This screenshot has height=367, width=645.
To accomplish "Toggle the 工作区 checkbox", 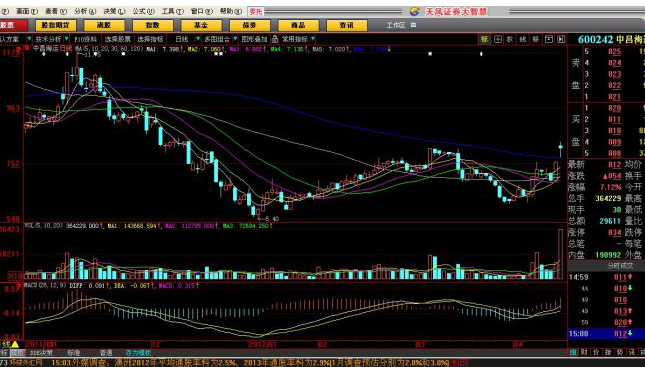I will (413, 25).
